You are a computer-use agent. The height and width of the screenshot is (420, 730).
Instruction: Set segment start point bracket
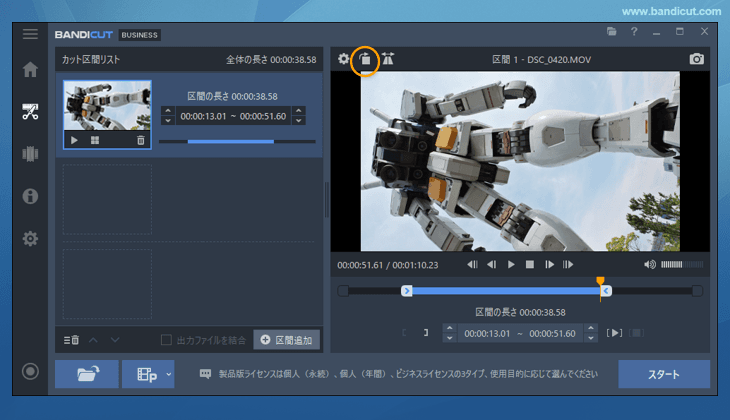coord(404,332)
